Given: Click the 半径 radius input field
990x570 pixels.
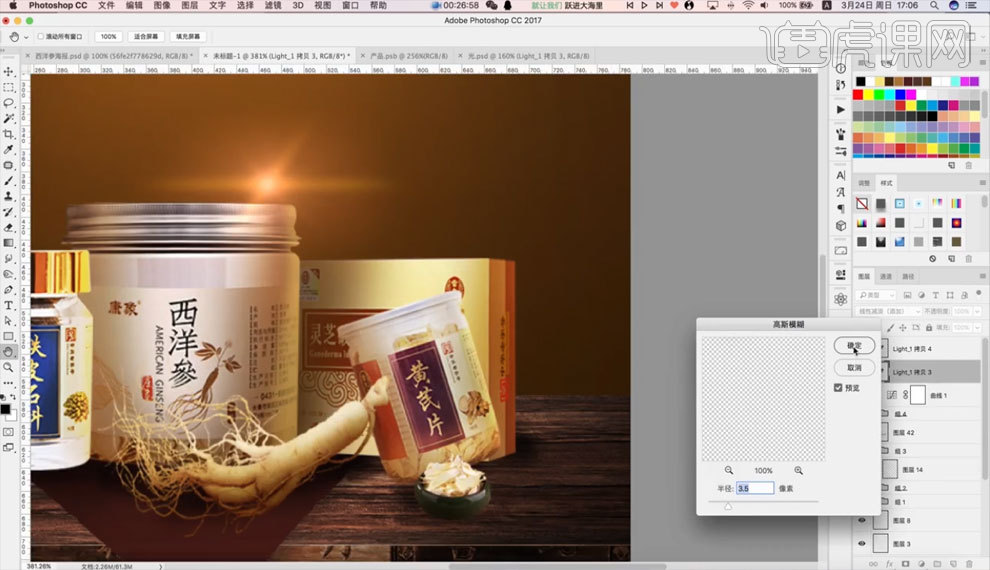Looking at the screenshot, I should click(x=754, y=488).
